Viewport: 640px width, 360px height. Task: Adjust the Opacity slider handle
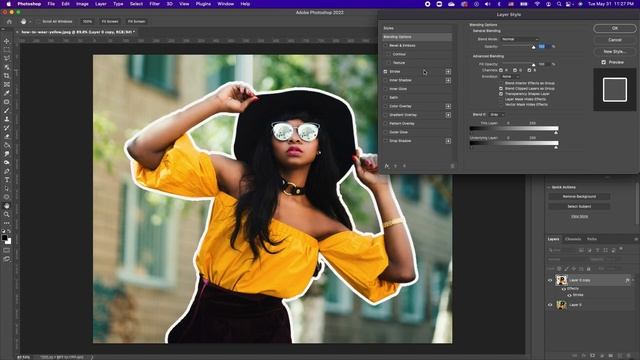(x=533, y=47)
